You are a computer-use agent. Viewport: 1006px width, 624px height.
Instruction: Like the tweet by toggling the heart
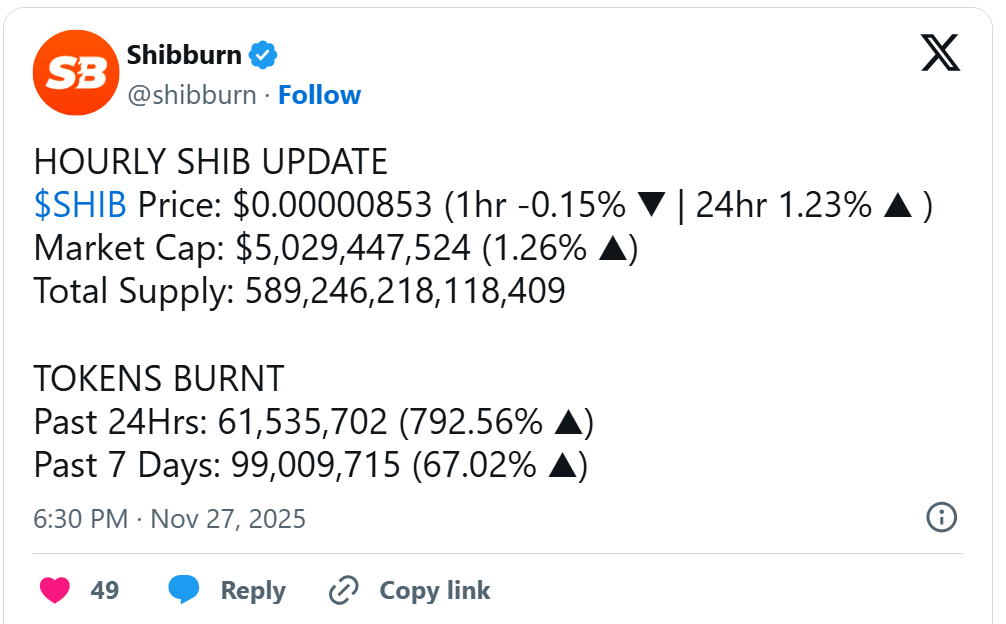pos(54,590)
